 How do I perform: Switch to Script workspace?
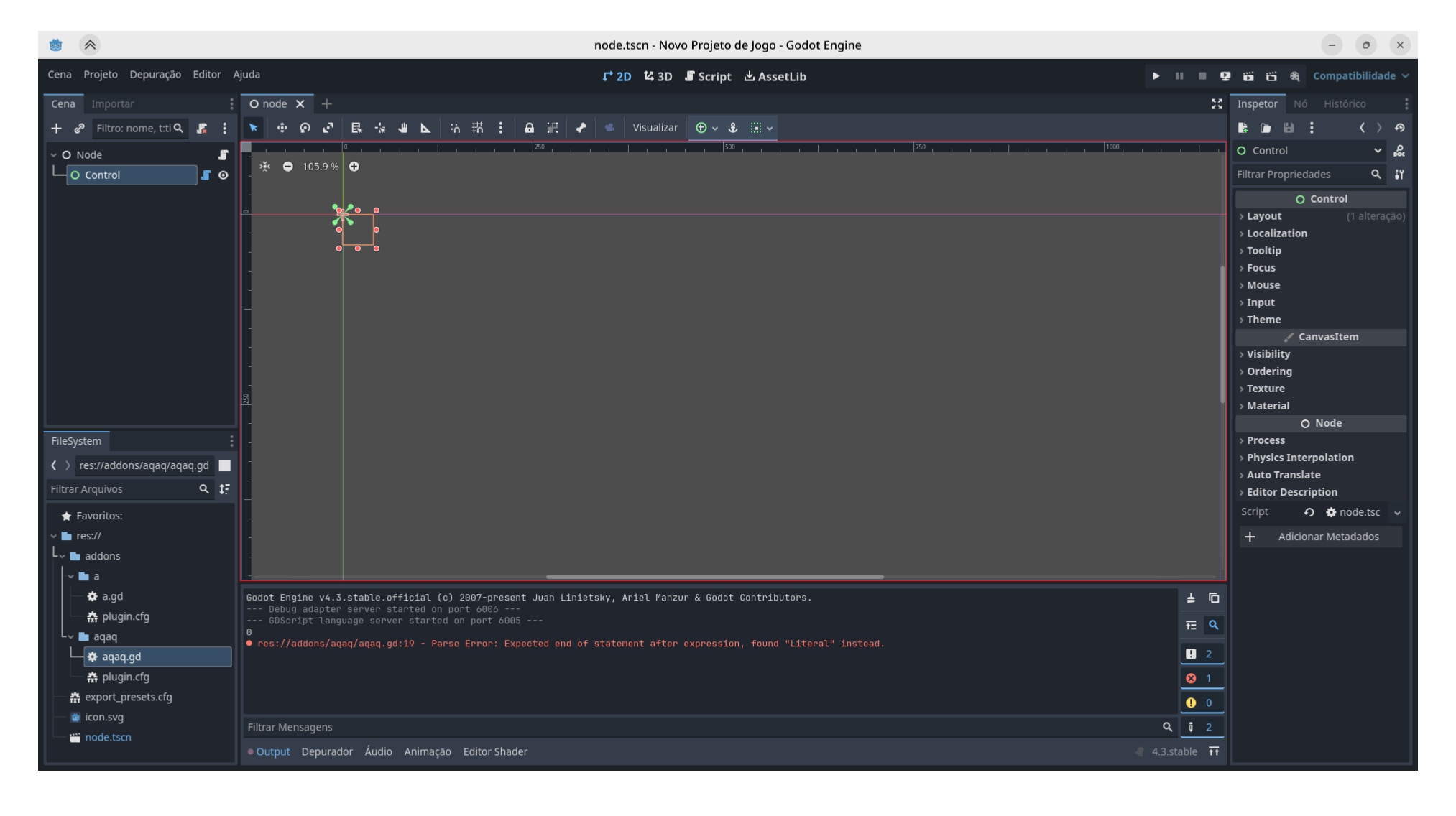point(708,77)
